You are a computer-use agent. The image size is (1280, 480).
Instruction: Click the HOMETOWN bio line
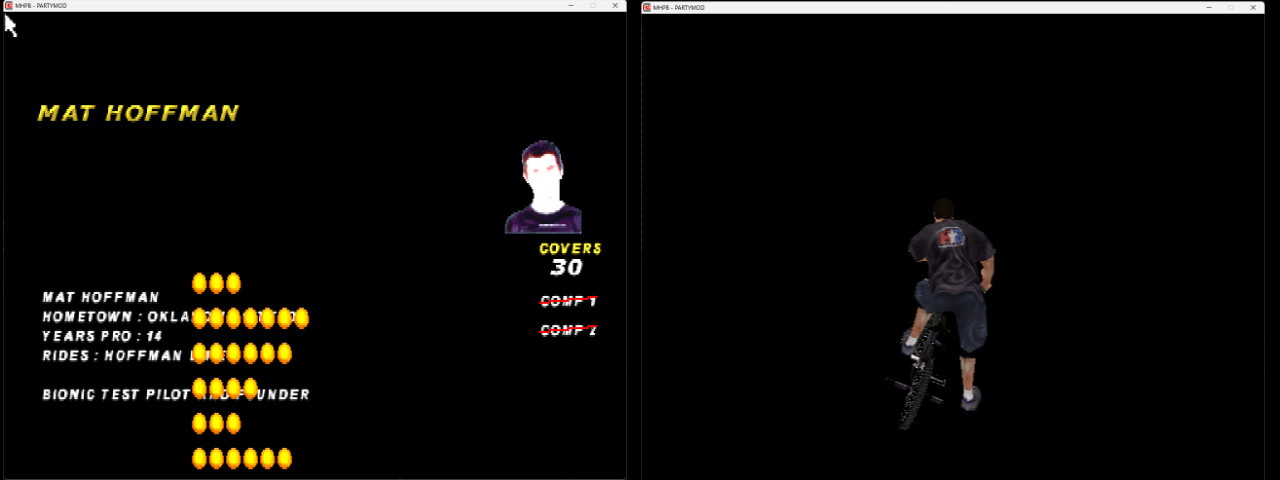[x=170, y=317]
